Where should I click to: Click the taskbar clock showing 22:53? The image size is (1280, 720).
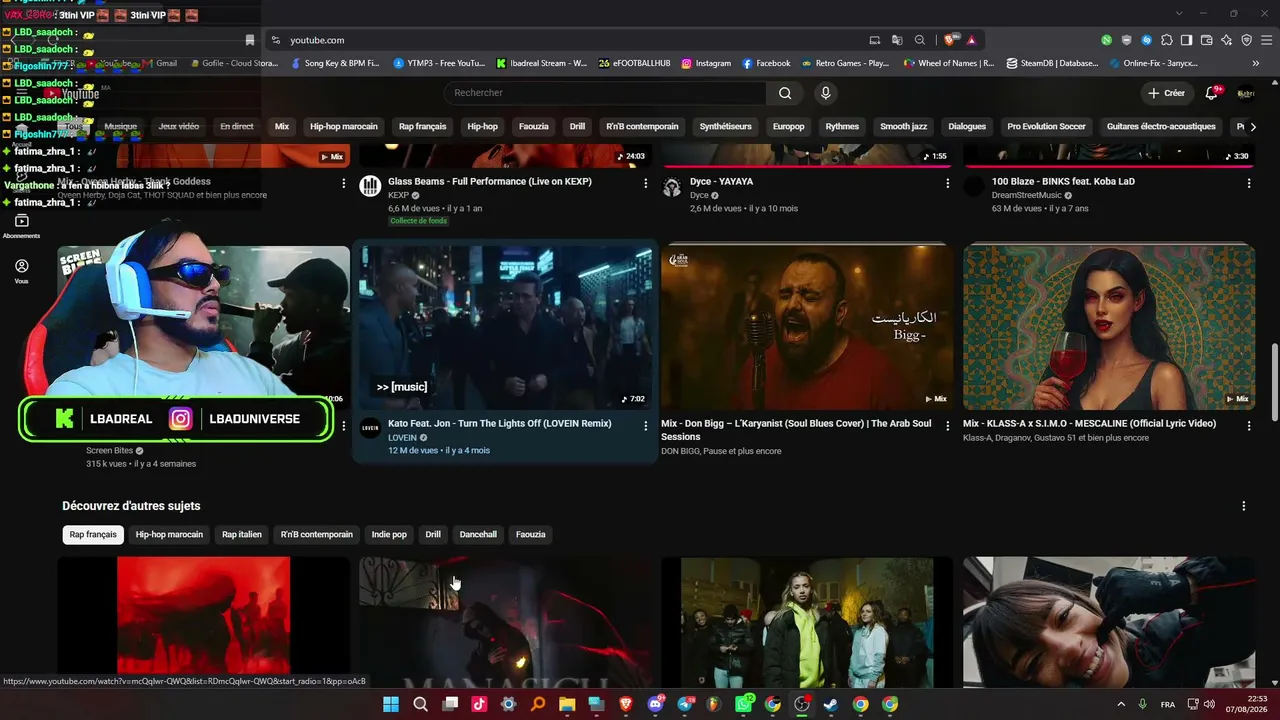[x=1249, y=704]
